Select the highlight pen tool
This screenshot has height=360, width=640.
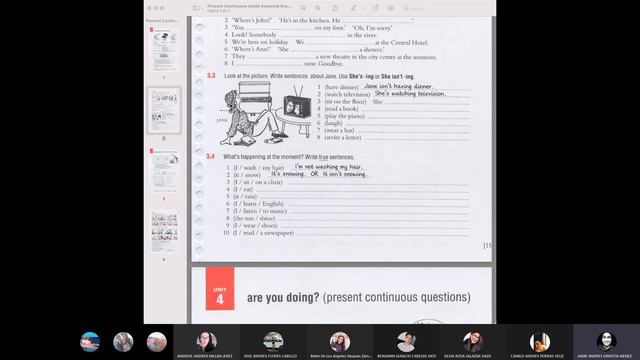tap(354, 8)
